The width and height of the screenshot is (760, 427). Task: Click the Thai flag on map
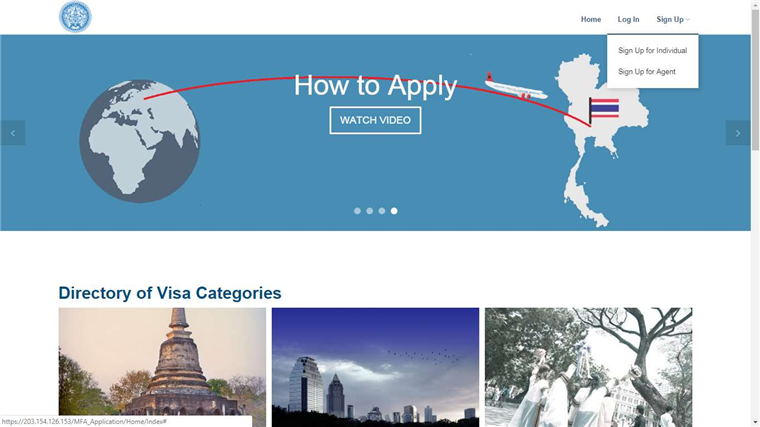(604, 110)
